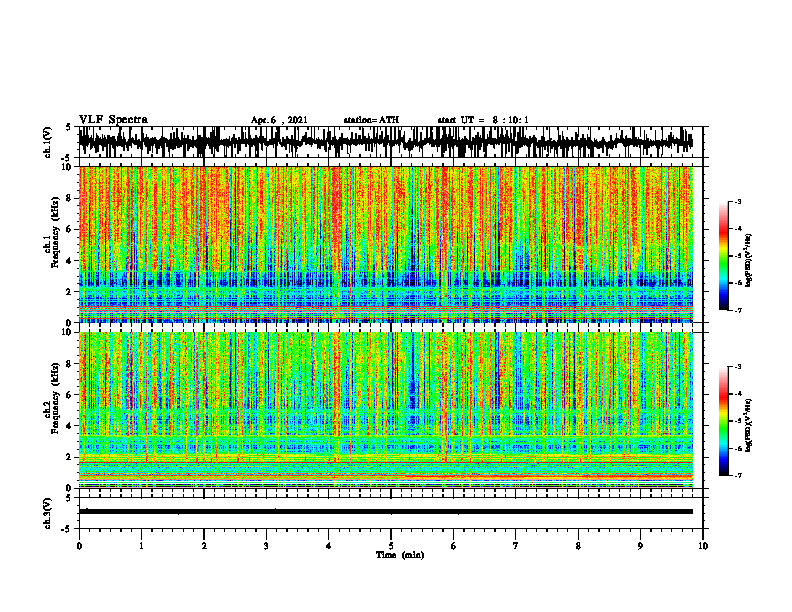Image resolution: width=792 pixels, height=612 pixels.
Task: Click the '-3' label on ch.1 color scale
Action: pos(737,201)
